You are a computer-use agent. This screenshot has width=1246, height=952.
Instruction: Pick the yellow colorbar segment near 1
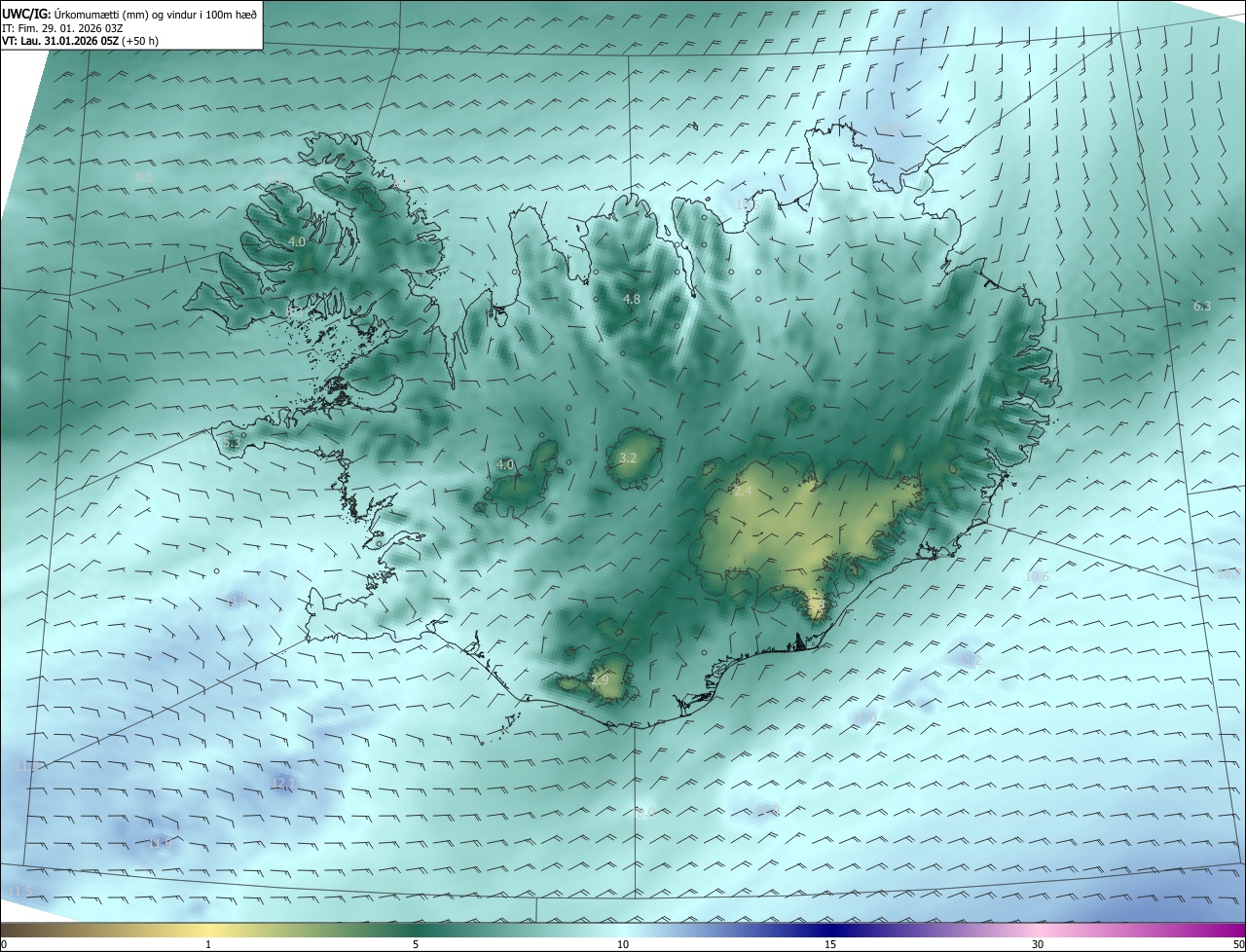click(x=208, y=930)
